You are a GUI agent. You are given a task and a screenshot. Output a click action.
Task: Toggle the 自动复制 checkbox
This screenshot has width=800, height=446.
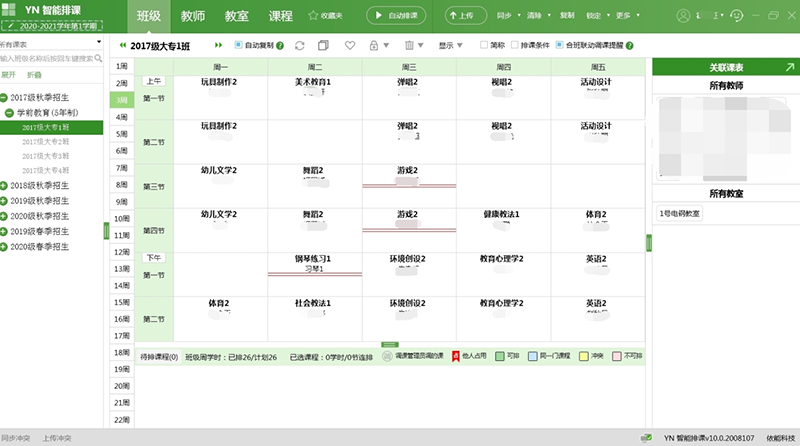click(x=238, y=46)
